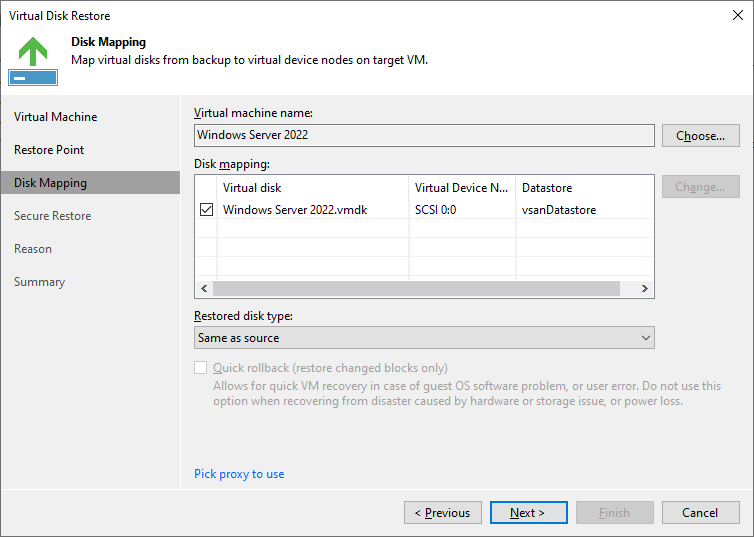754x537 pixels.
Task: Cancel the disk restore wizard
Action: click(701, 512)
